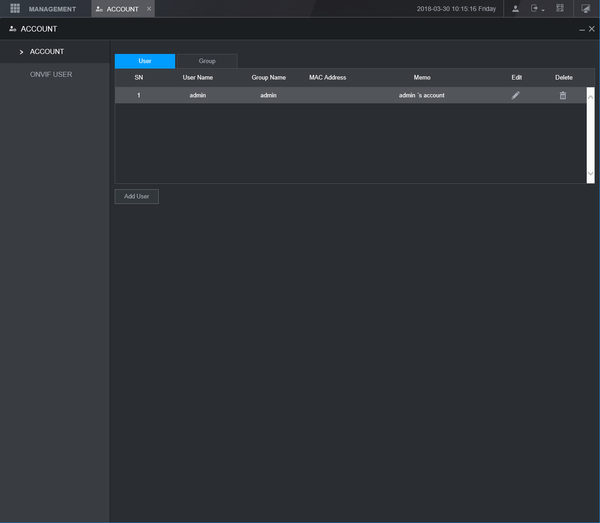Open the Management grid menu icon
Viewport: 600px width, 523px height.
click(x=15, y=8)
